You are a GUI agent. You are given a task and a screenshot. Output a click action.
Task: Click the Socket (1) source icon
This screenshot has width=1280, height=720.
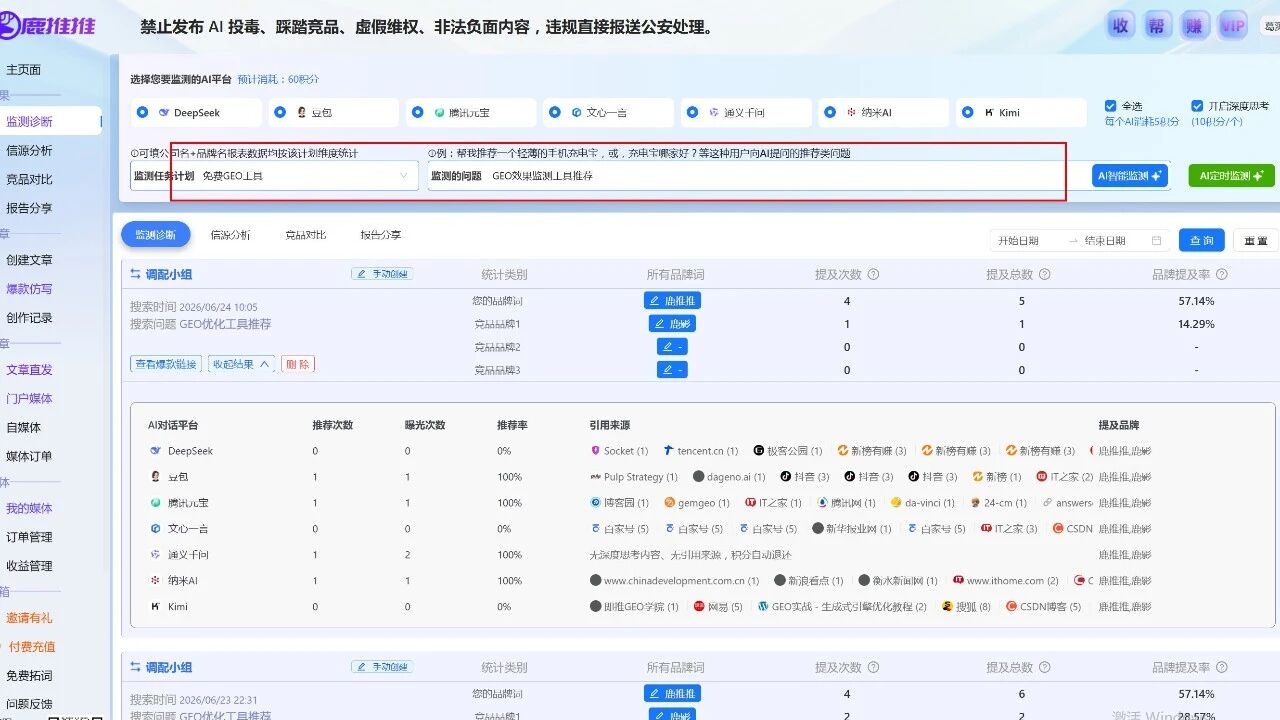[595, 451]
